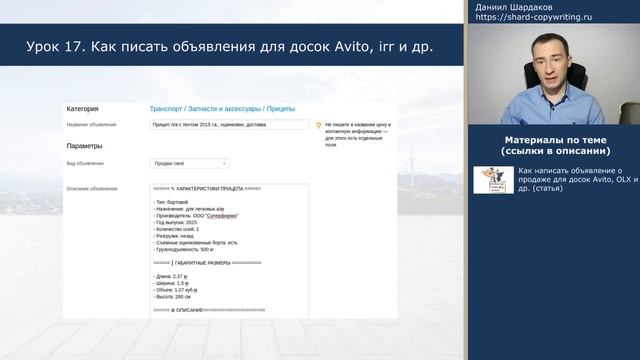Click the 'Высота: 260 см' line

[x=172, y=297]
